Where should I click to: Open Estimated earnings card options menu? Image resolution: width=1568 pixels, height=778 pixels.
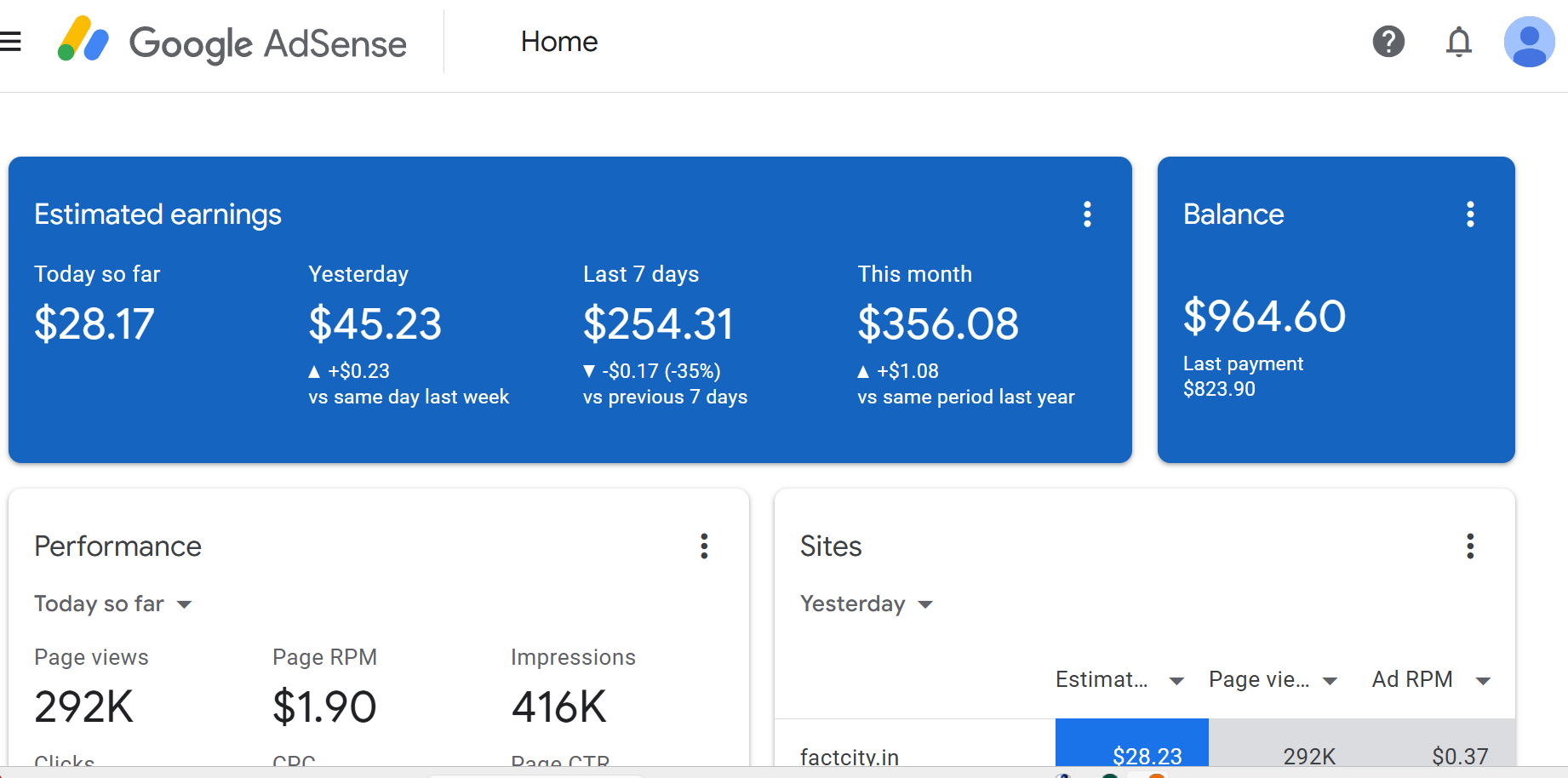(x=1087, y=214)
